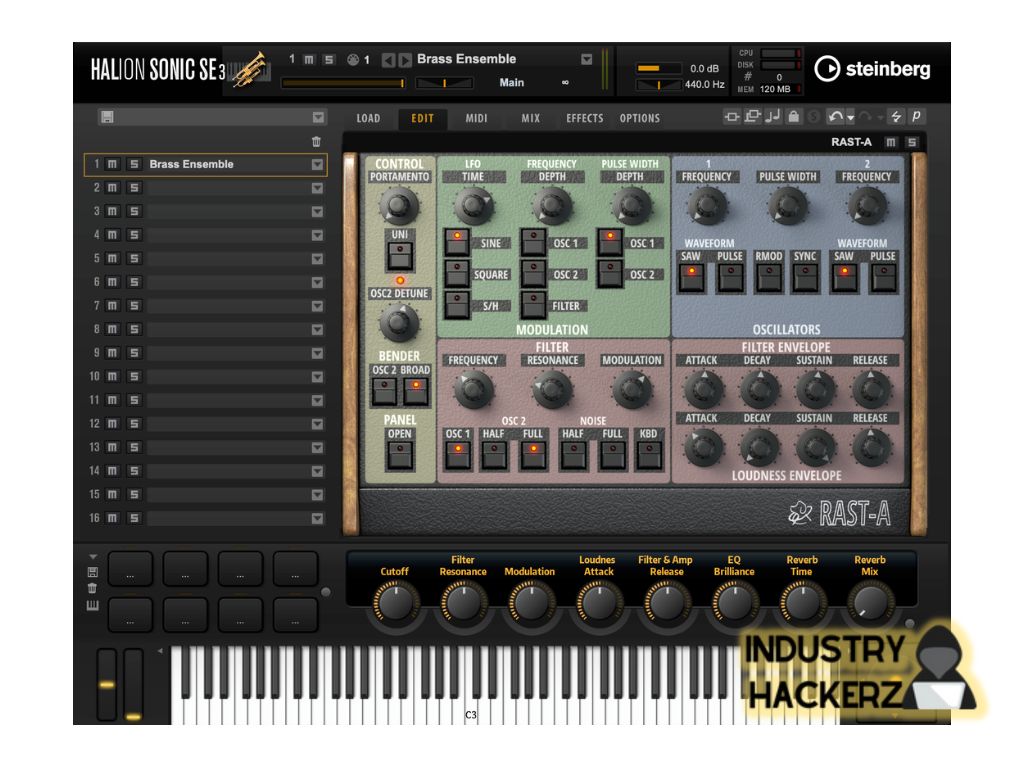The width and height of the screenshot is (1024, 767).
Task: Click the master volume slider showing 0.0 dB
Action: click(x=658, y=68)
